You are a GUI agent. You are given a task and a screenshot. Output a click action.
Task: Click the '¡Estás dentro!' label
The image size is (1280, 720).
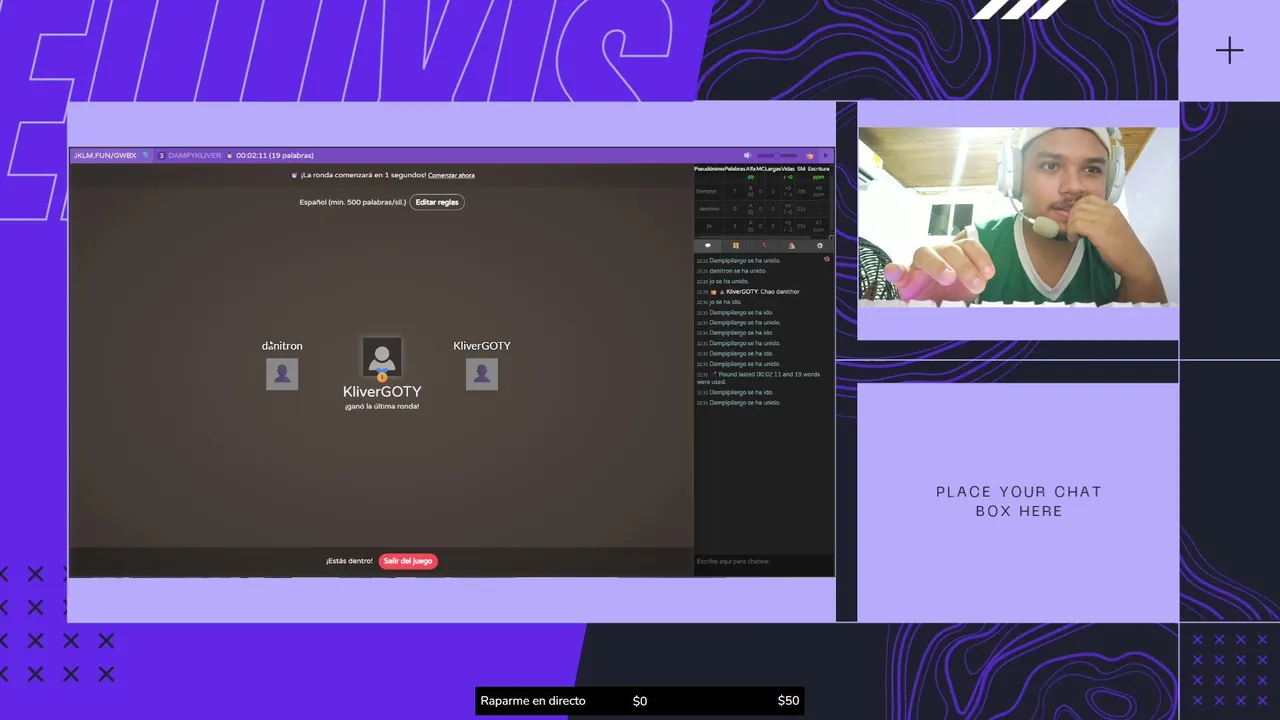click(x=349, y=561)
